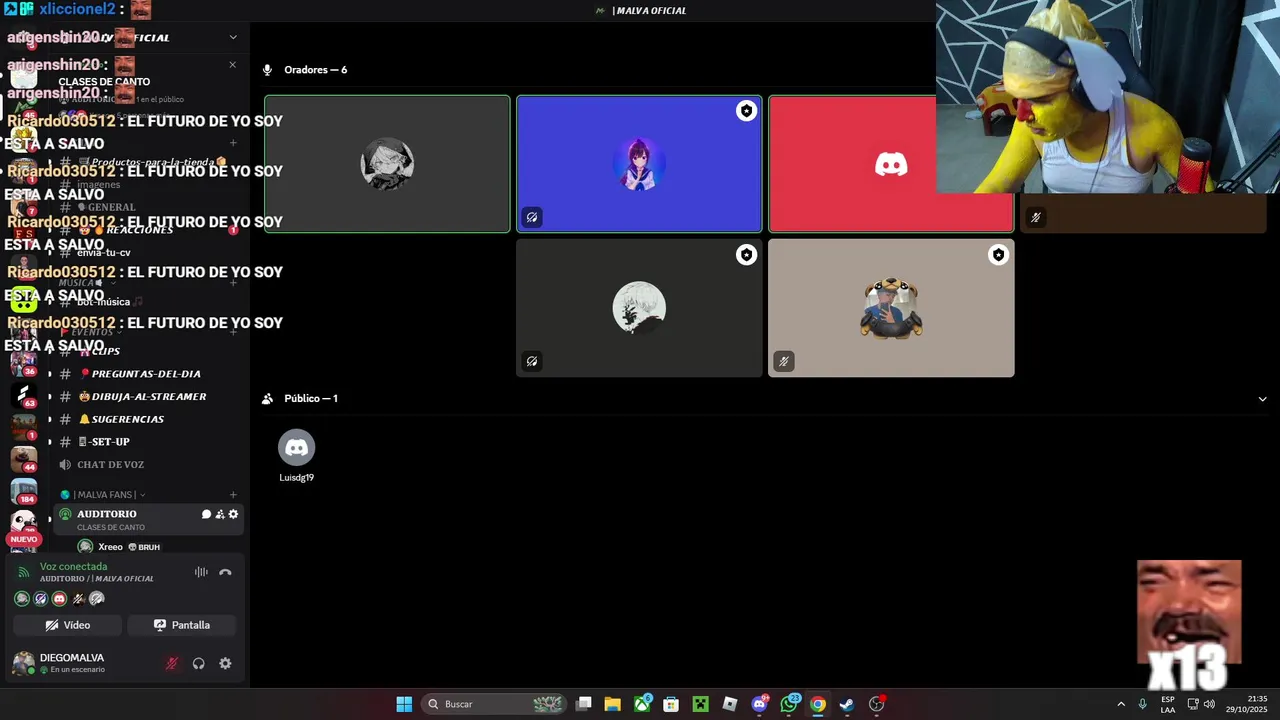This screenshot has height=720, width=1280.
Task: Open Task View from the taskbar
Action: tap(584, 704)
